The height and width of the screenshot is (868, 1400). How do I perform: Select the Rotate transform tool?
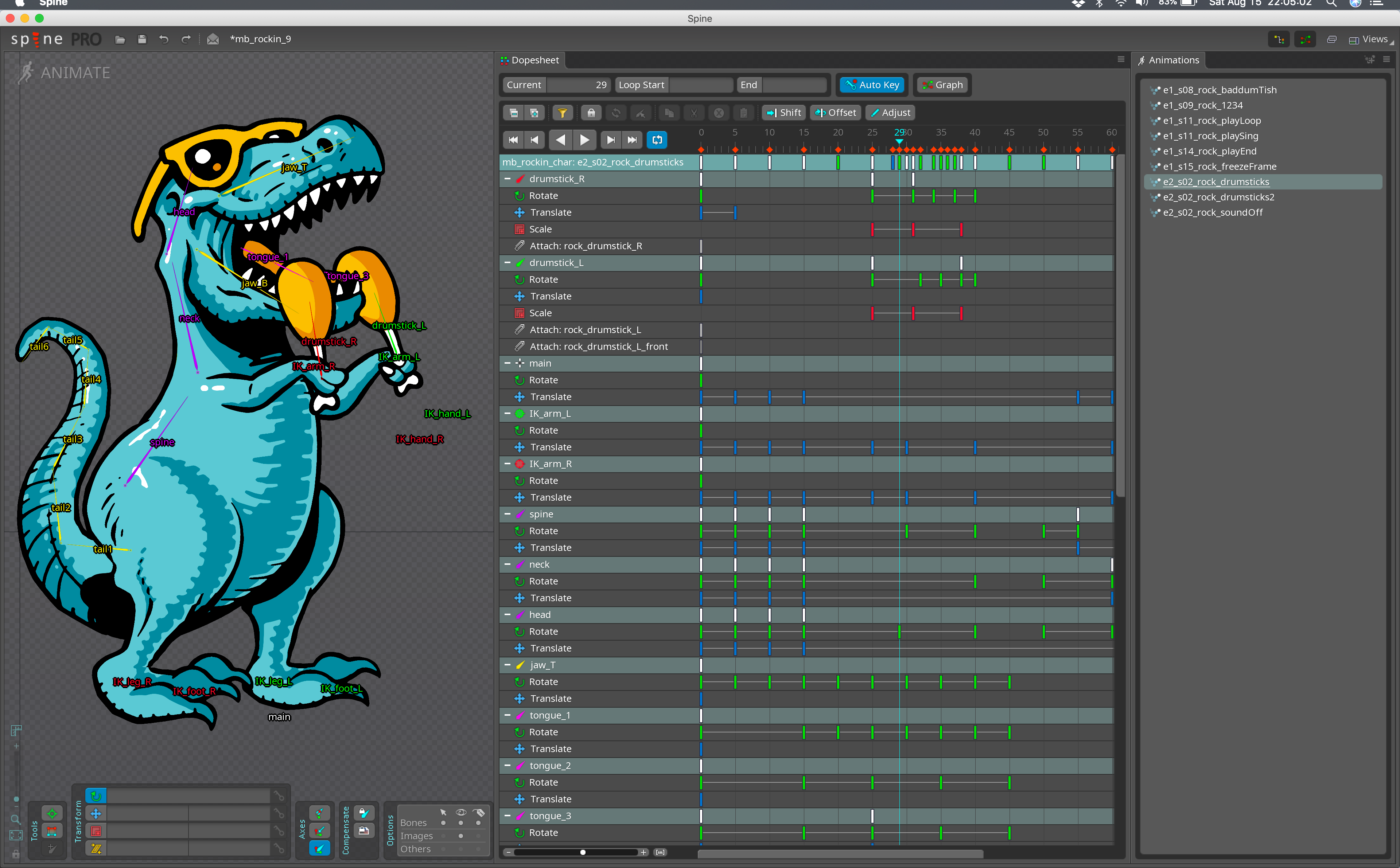96,796
